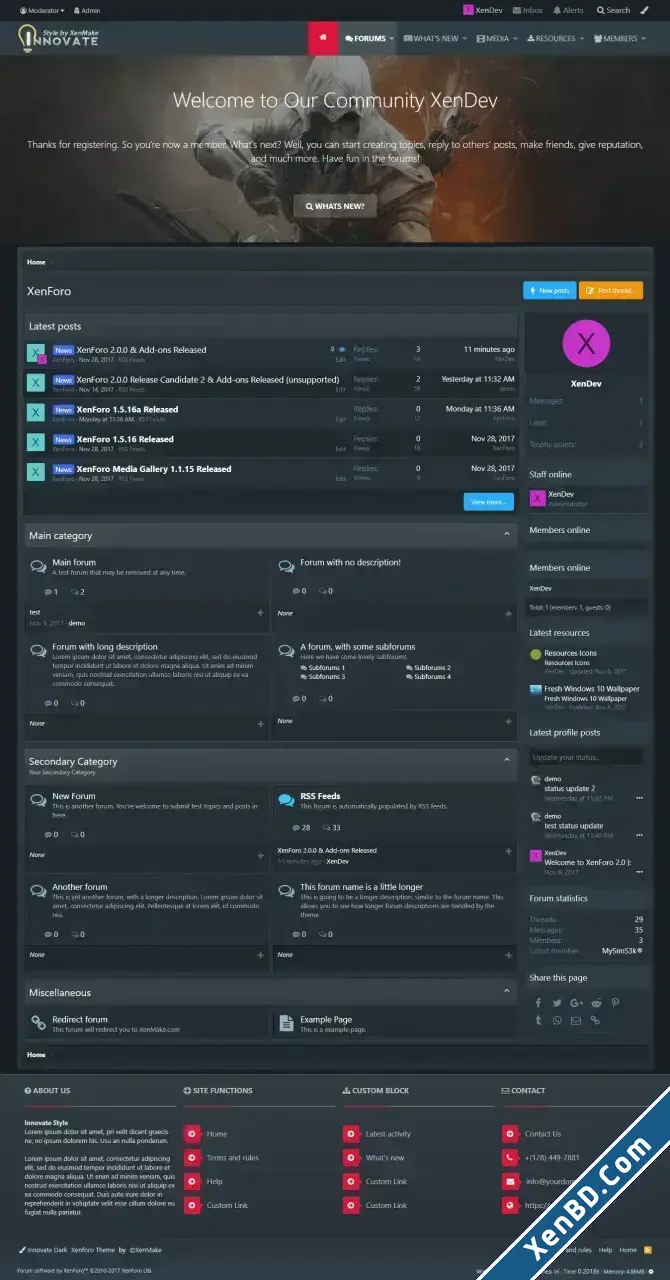Click the orange Post thread button

click(611, 290)
